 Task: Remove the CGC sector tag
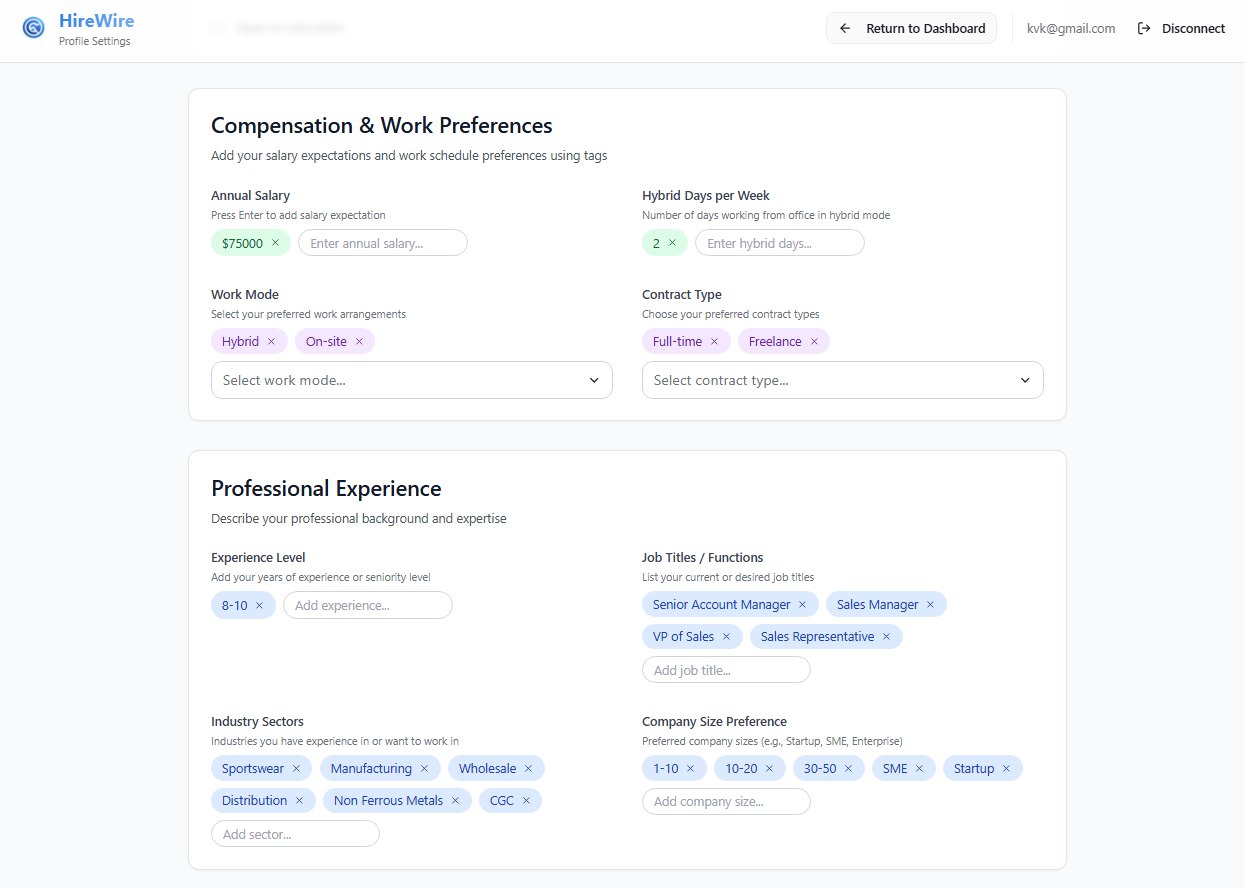[x=526, y=800]
